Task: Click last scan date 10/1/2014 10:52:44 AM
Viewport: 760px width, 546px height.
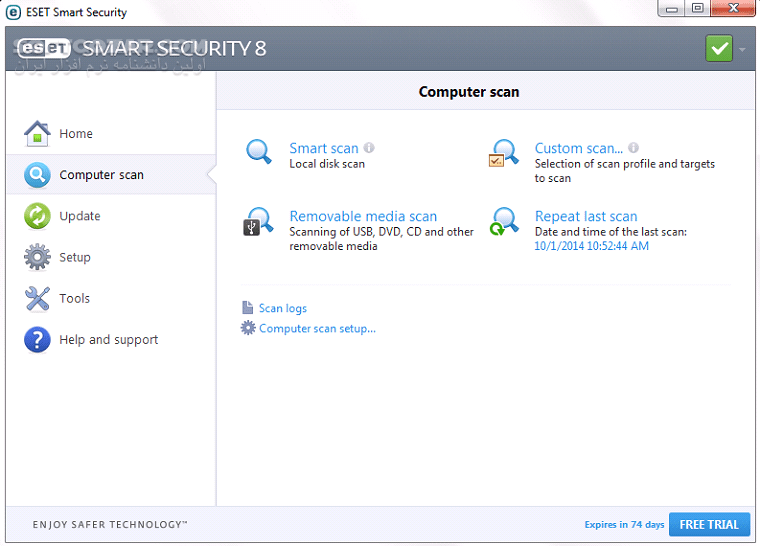Action: (591, 246)
